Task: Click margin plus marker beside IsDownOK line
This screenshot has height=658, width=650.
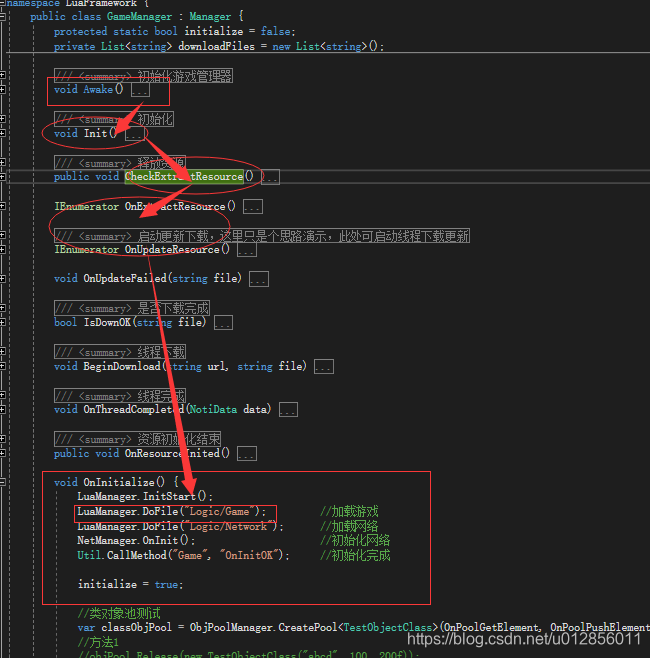Action: 3,323
